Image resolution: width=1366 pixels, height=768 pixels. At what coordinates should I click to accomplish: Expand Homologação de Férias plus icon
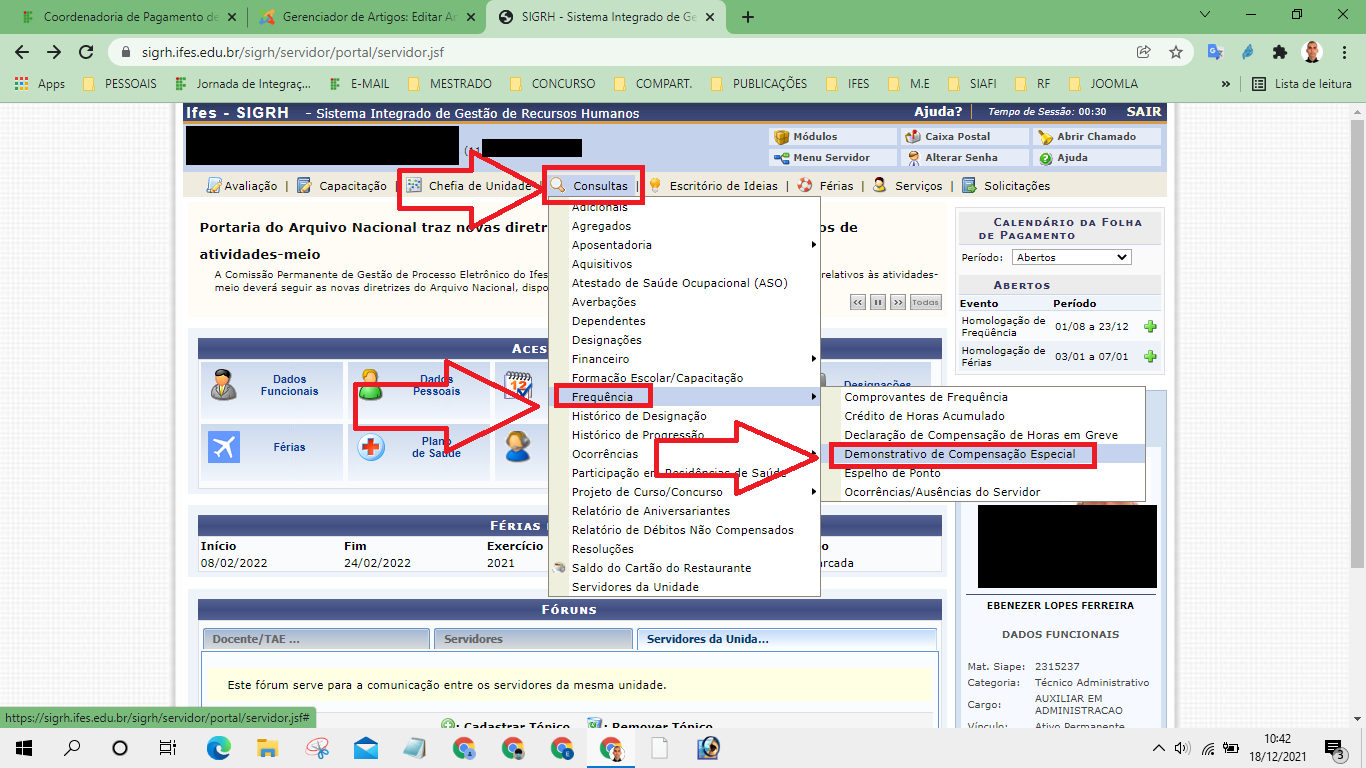(x=1150, y=357)
